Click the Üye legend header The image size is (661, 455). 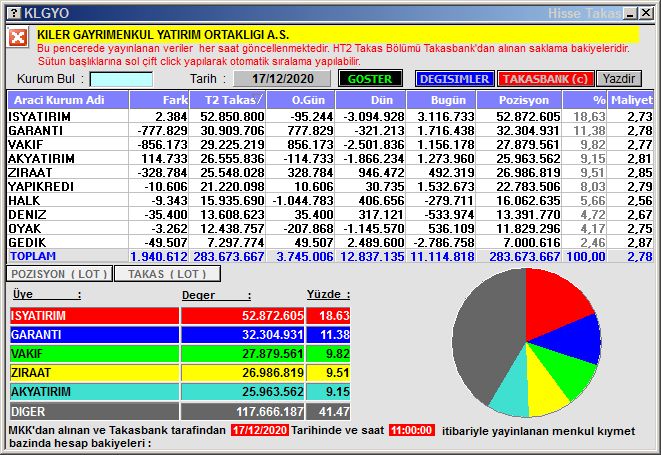[x=46, y=294]
